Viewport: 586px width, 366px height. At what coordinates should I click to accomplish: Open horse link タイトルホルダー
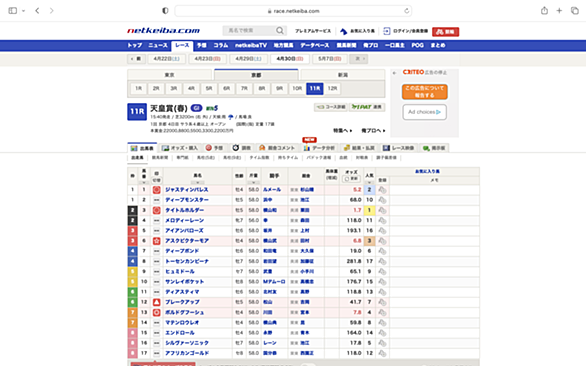pos(185,210)
